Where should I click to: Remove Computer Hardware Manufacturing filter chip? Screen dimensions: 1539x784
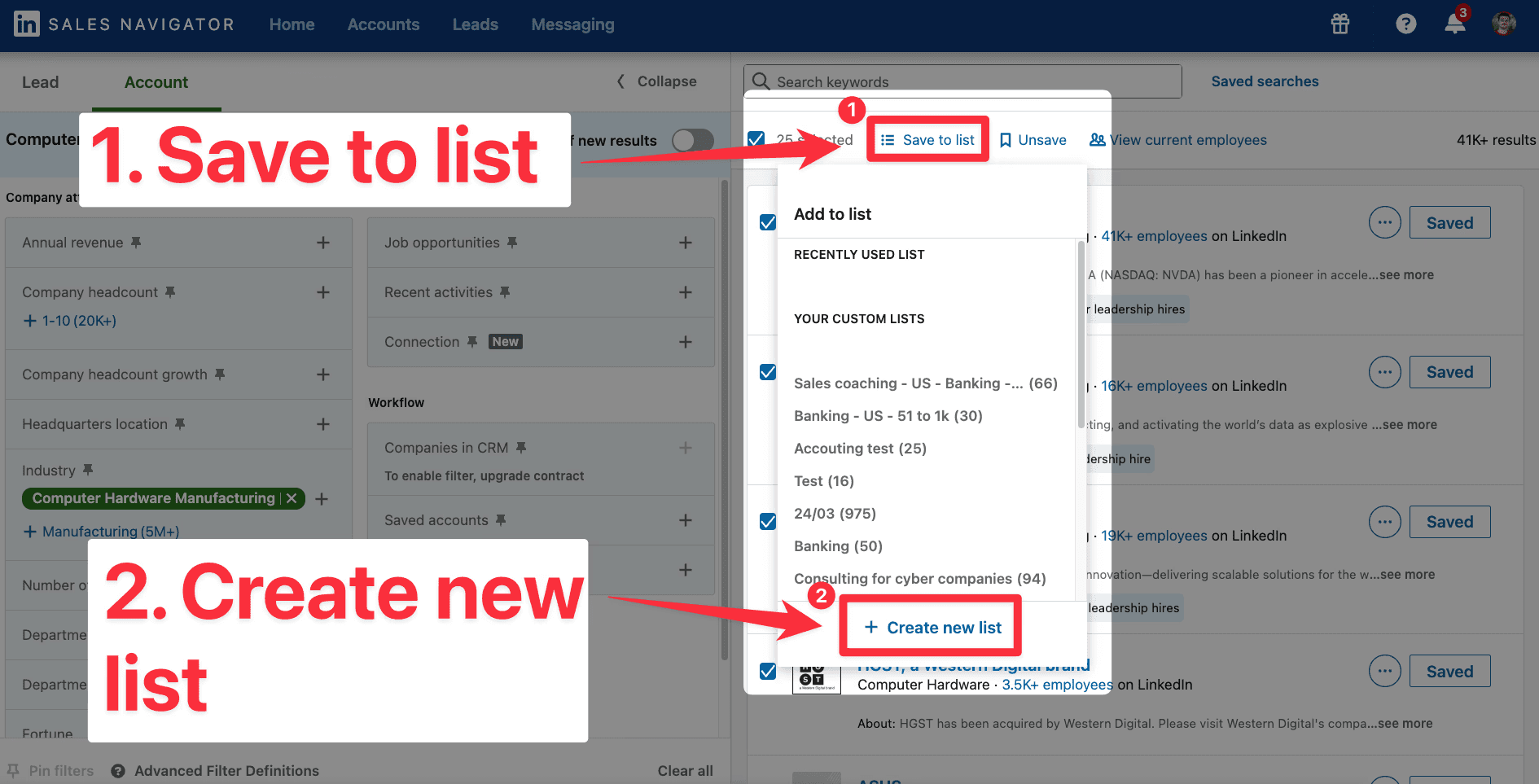click(x=292, y=498)
